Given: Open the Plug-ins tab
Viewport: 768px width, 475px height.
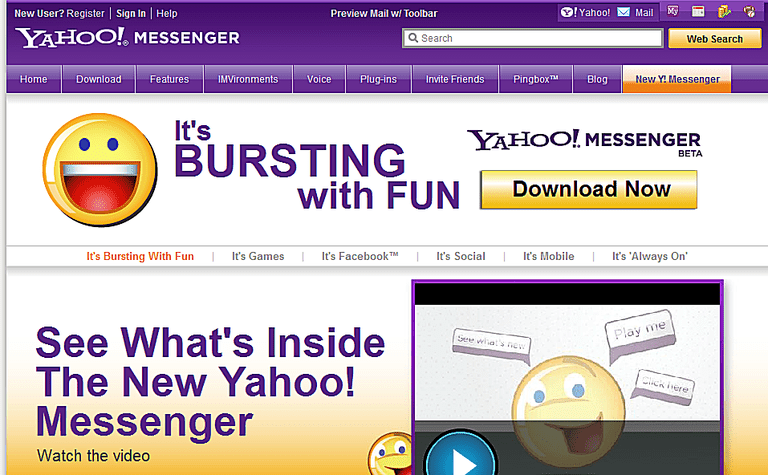Looking at the screenshot, I should pos(378,79).
